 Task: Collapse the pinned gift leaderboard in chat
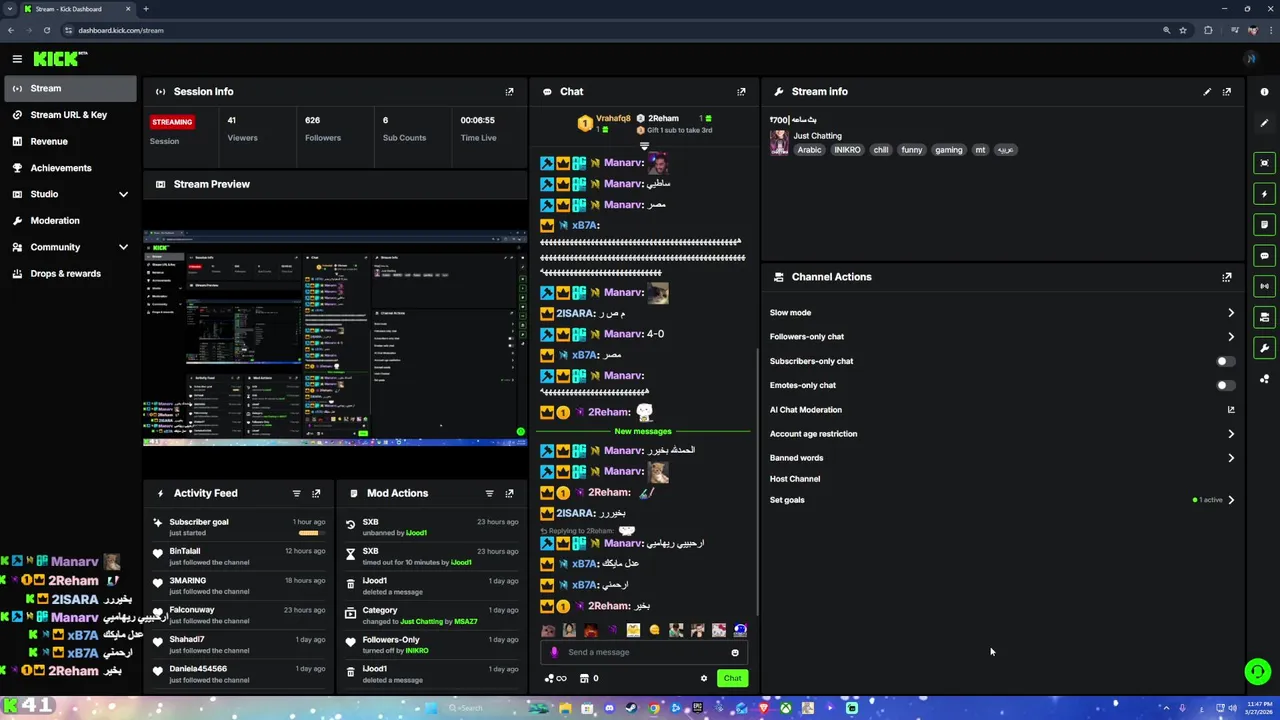pyautogui.click(x=644, y=146)
